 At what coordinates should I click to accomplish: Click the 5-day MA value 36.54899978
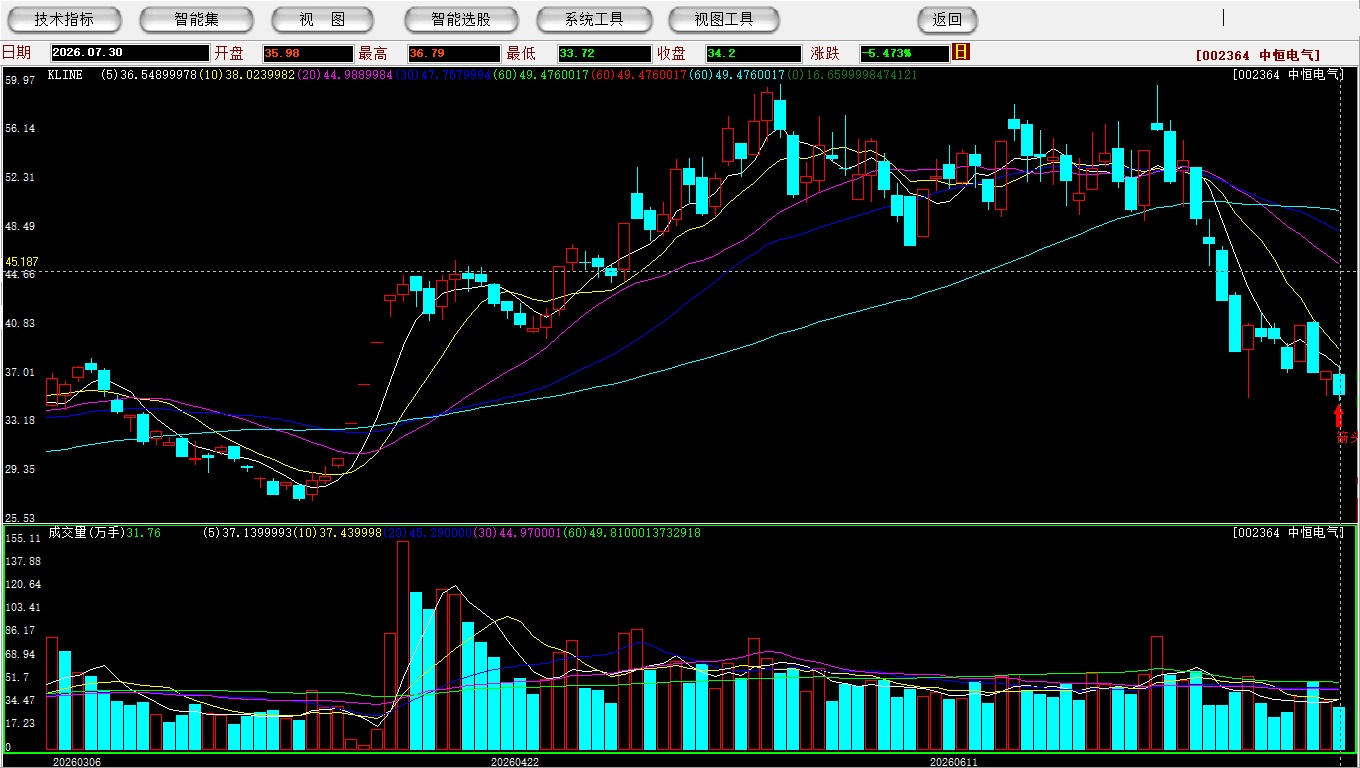tap(159, 75)
